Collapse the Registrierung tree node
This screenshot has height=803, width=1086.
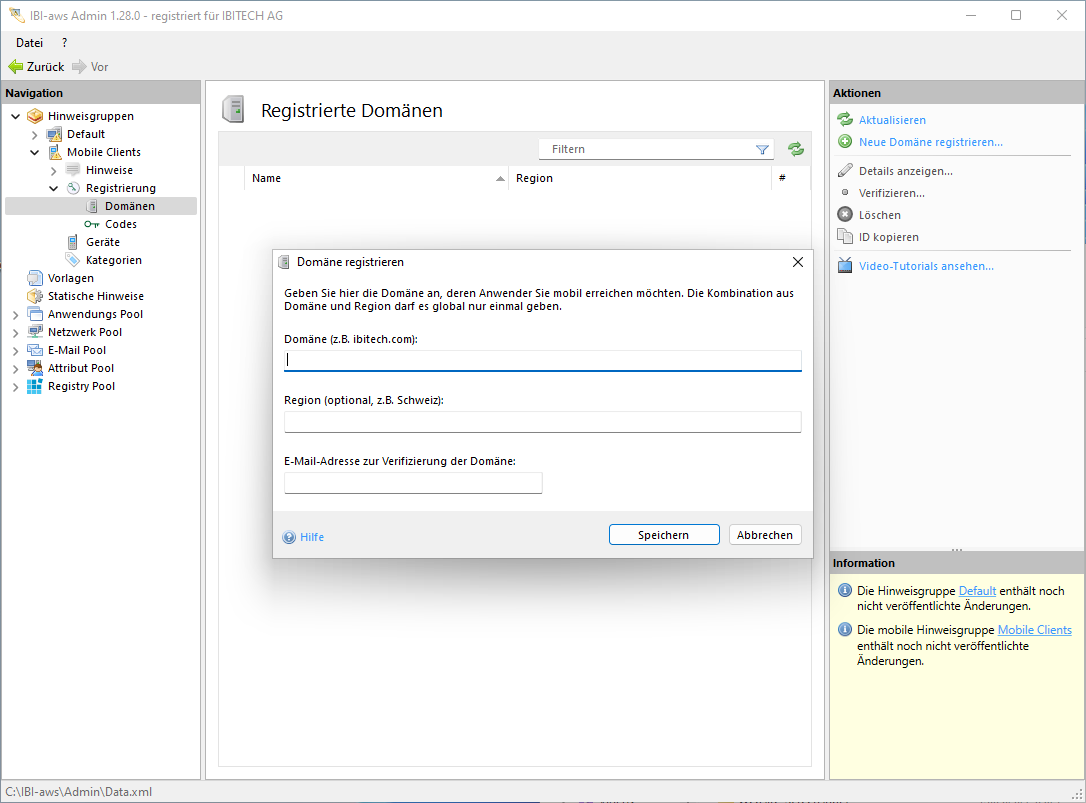coord(54,188)
